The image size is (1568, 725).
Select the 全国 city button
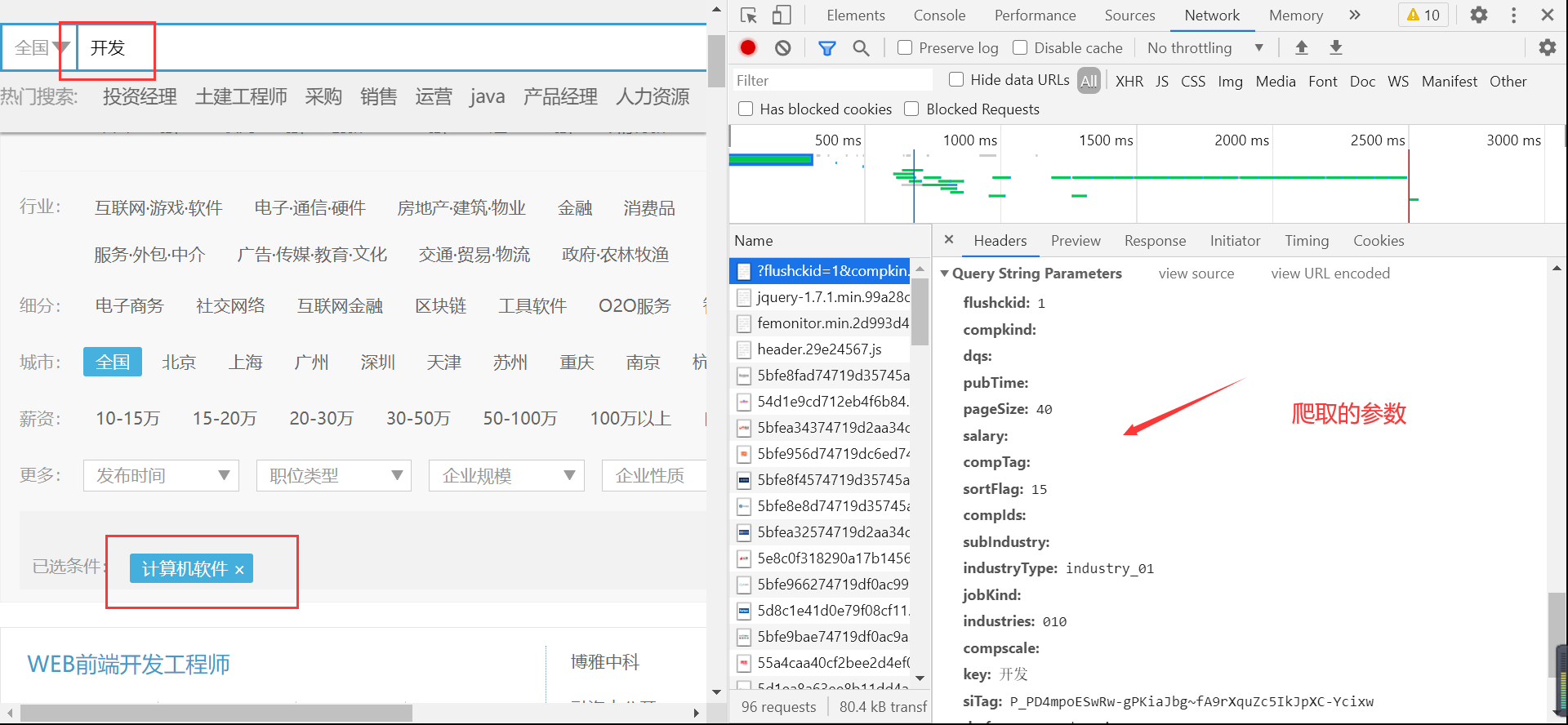[113, 362]
